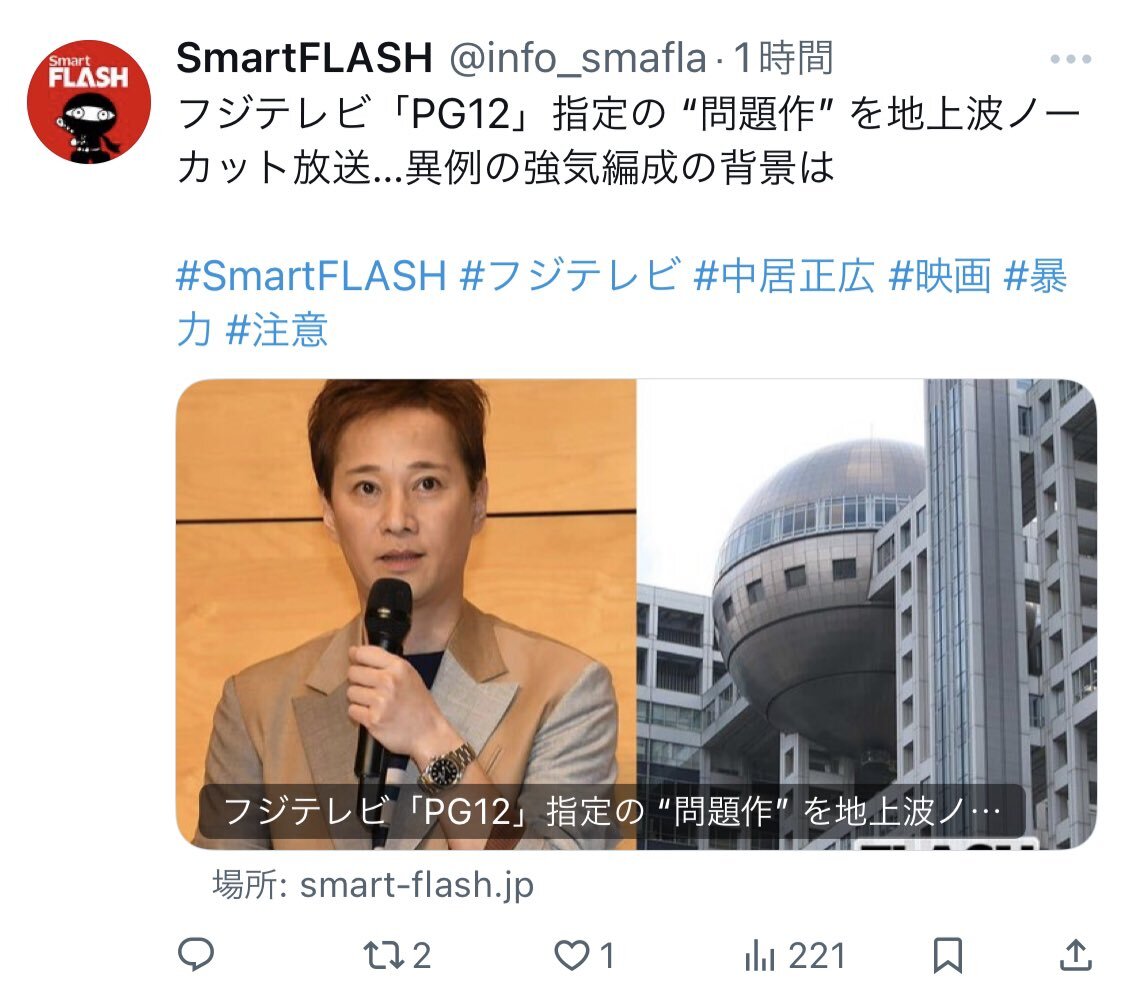Like the tweet with heart icon

click(x=585, y=956)
